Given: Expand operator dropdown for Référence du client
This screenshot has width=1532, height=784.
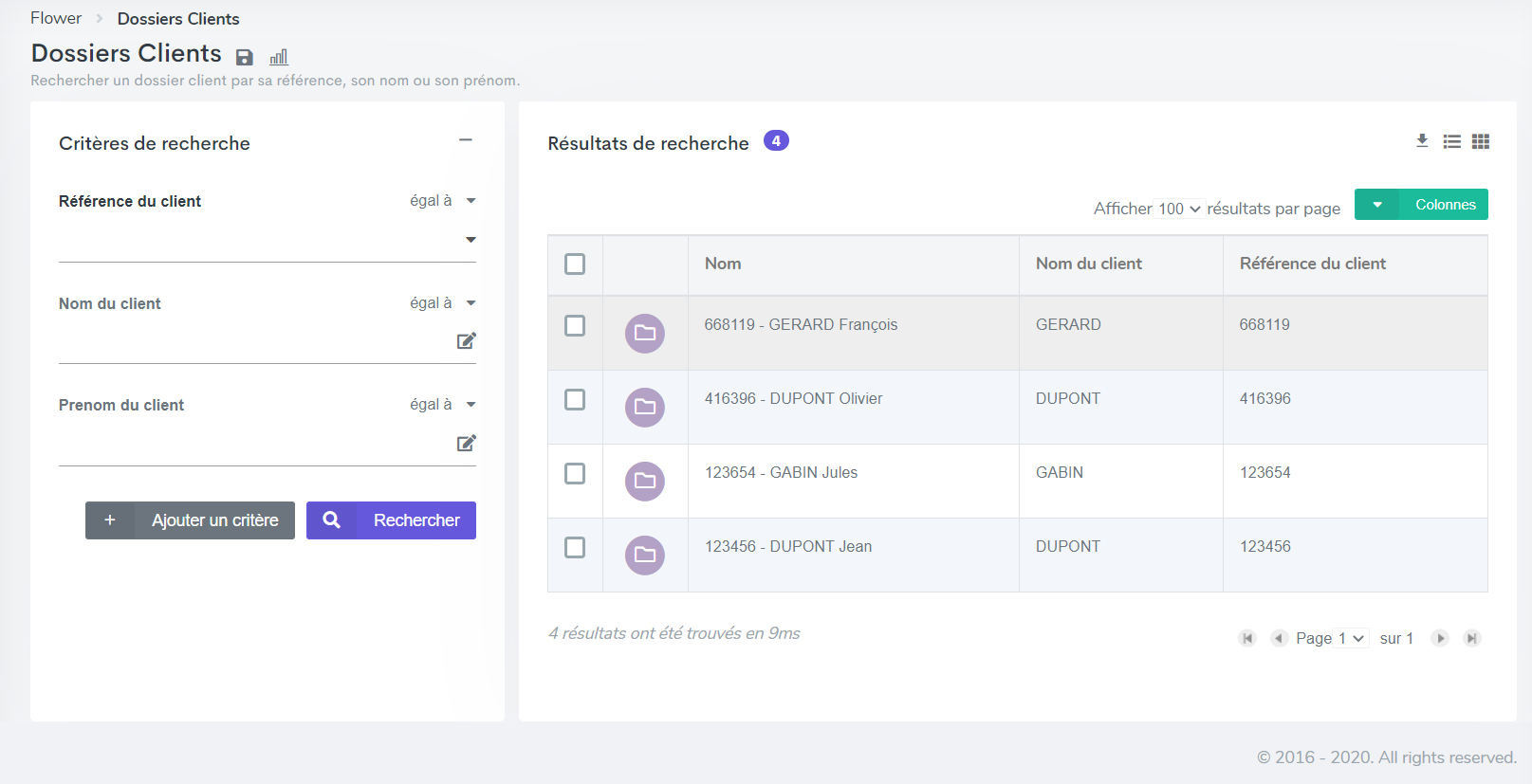Looking at the screenshot, I should point(471,201).
